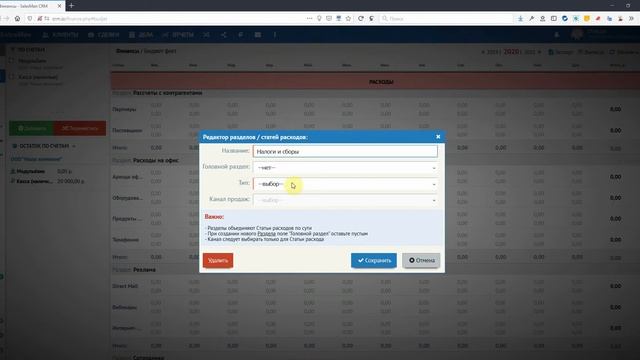Click the red extension icon in toolbar
Screen dimensions: 640x360
coord(598,19)
